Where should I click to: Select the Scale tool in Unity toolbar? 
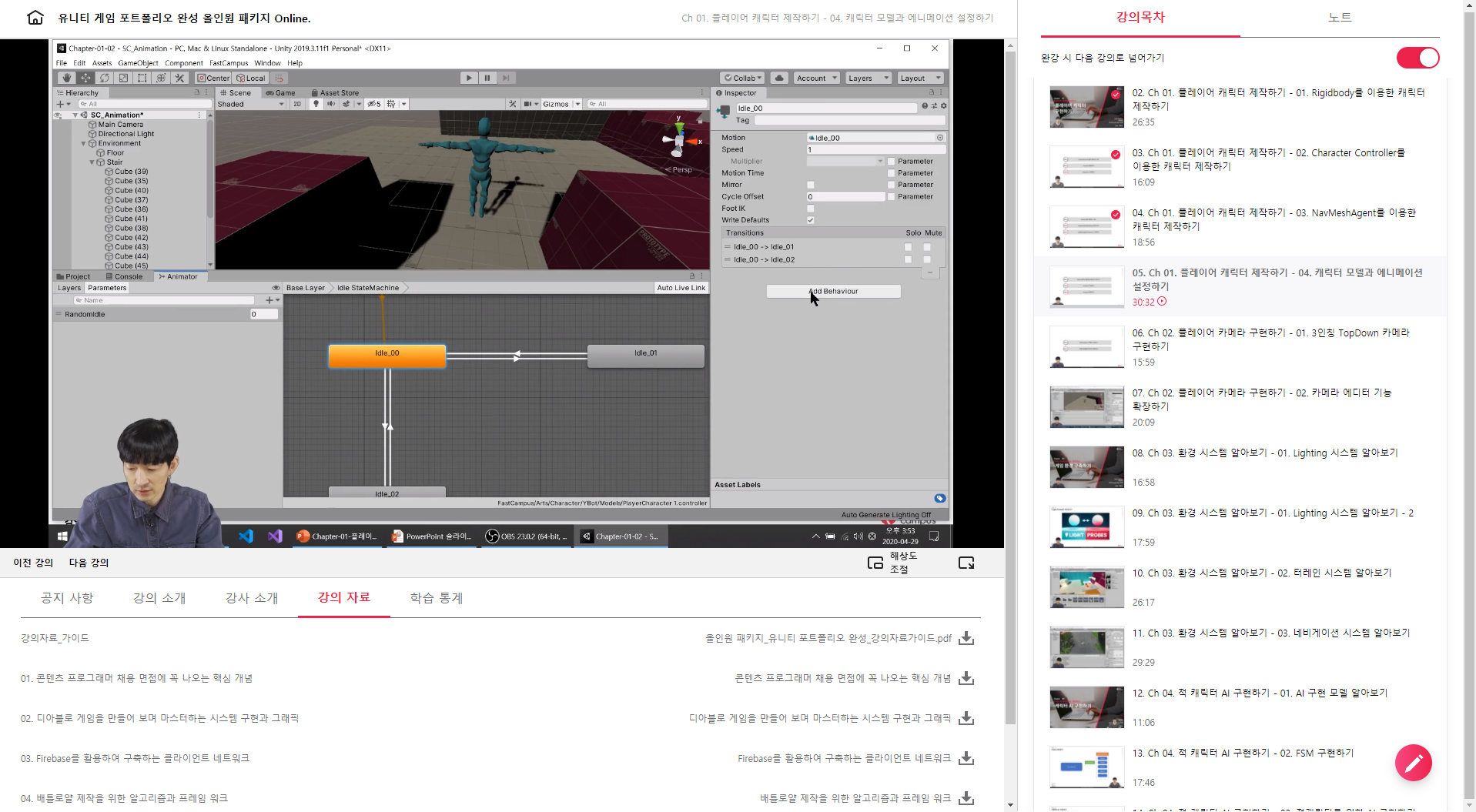click(123, 78)
